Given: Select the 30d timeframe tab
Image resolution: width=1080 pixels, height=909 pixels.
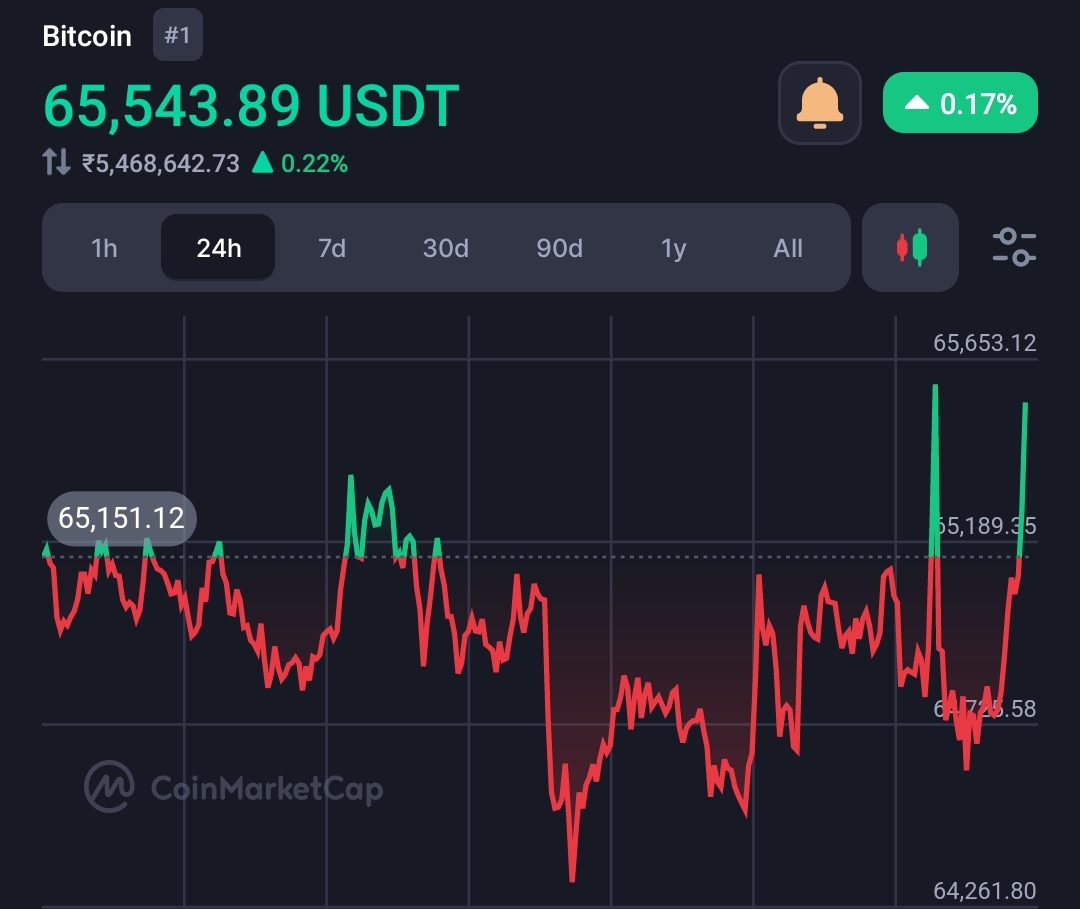Looking at the screenshot, I should pos(446,248).
